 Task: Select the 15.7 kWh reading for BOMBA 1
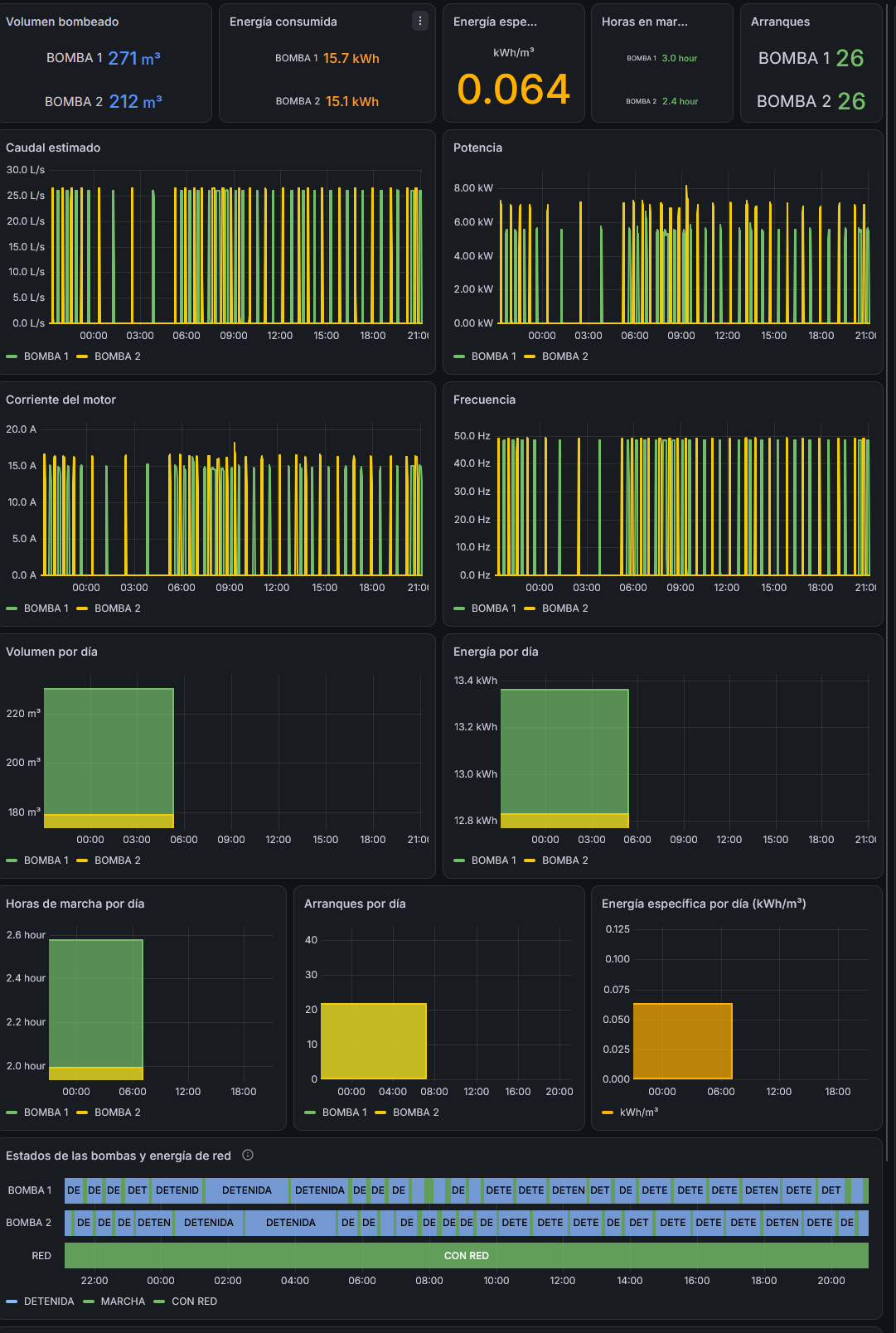point(351,58)
